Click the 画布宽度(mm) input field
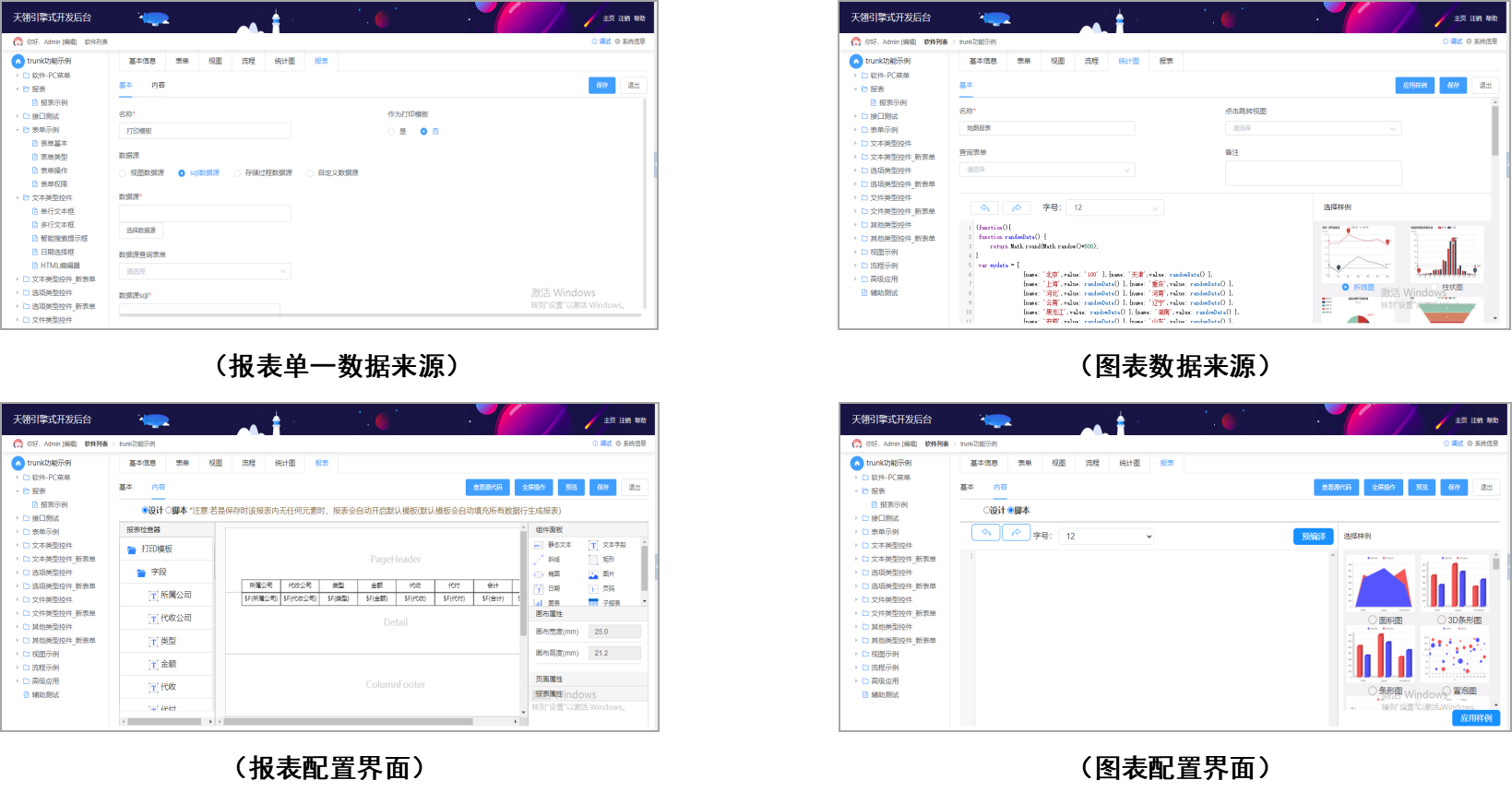This screenshot has width=1512, height=792. coord(615,632)
